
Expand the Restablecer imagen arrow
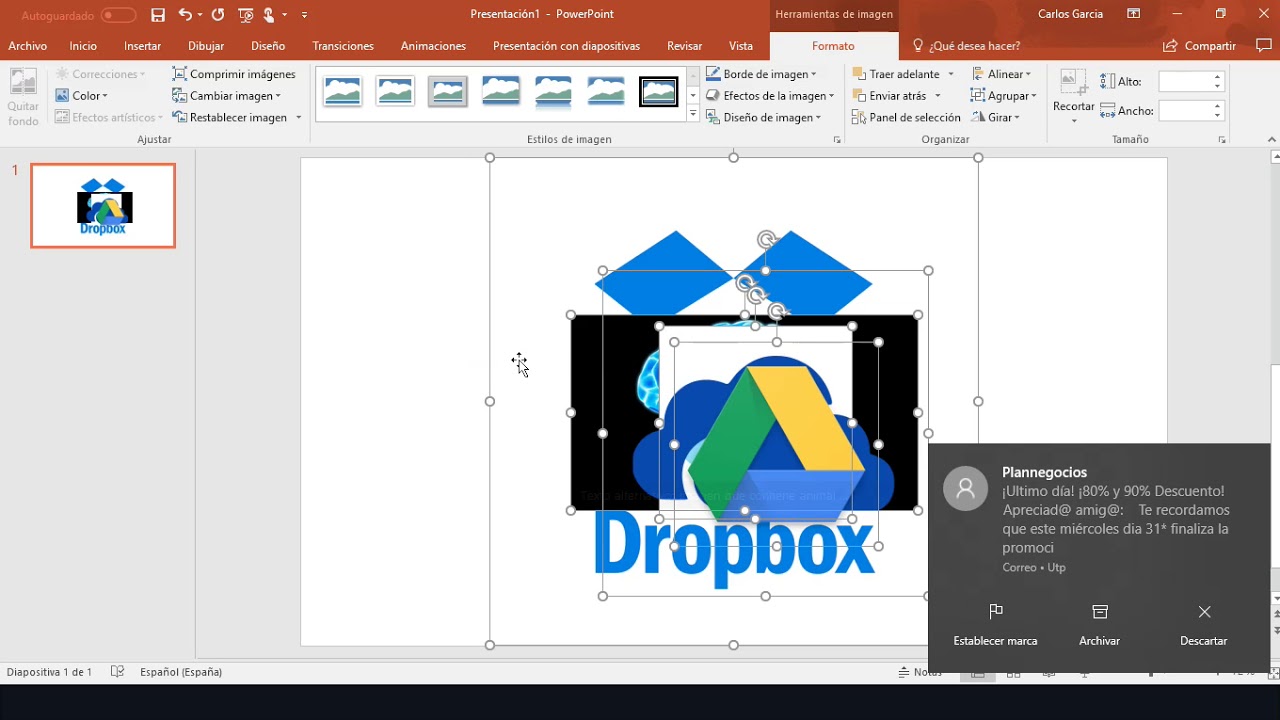tap(298, 117)
